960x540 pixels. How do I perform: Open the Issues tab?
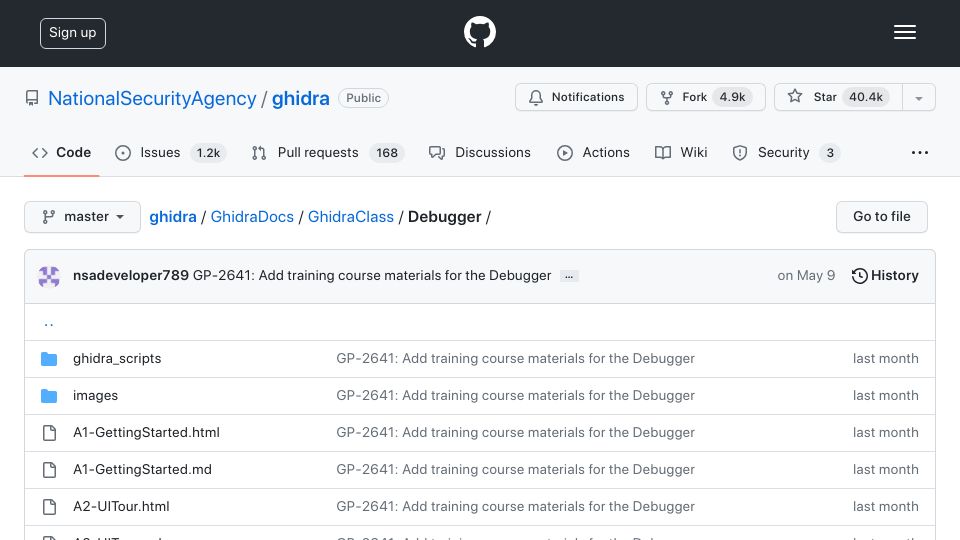click(x=170, y=152)
